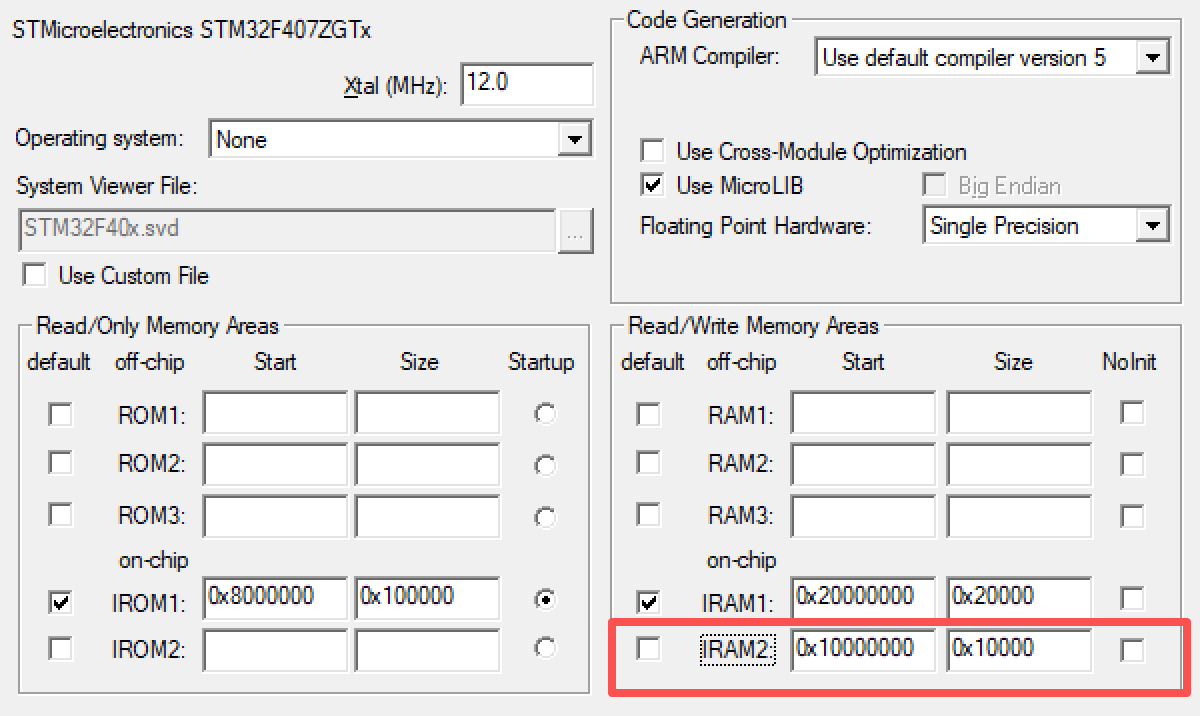This screenshot has width=1200, height=716.
Task: Click the RAM2 Size field
Action: (1019, 464)
